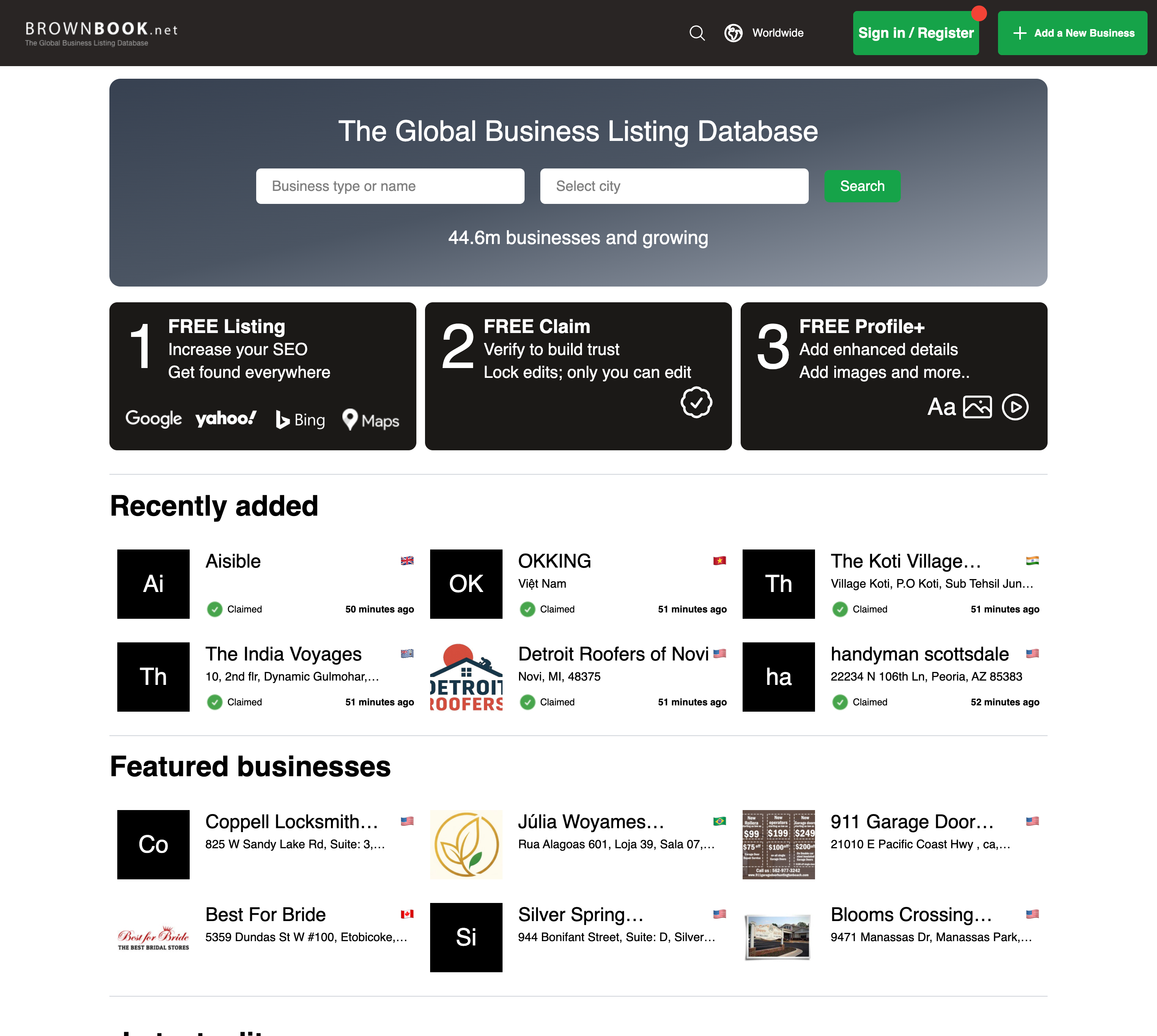
Task: Click the address "Novi, MI, 48375"
Action: pyautogui.click(x=559, y=677)
